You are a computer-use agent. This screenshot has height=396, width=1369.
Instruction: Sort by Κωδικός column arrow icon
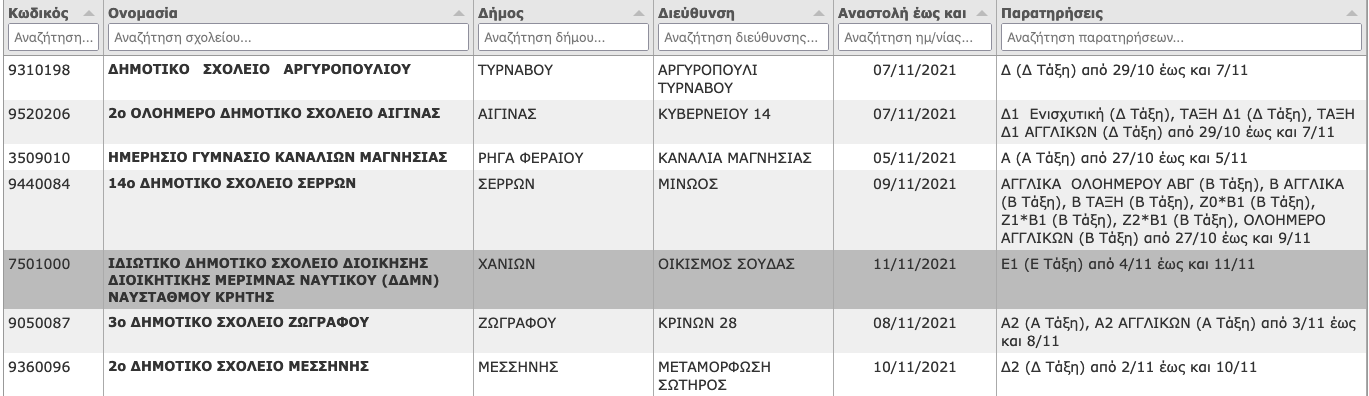coord(90,12)
